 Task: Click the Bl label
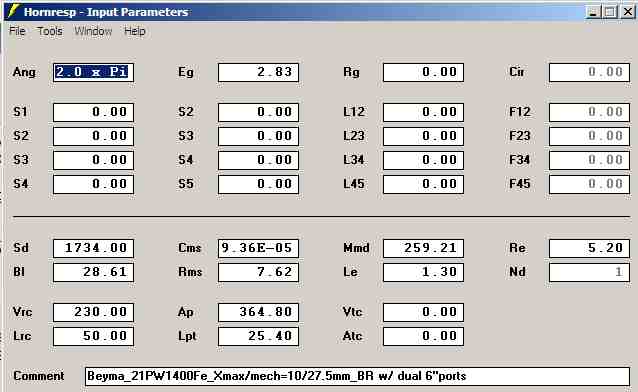pyautogui.click(x=19, y=272)
